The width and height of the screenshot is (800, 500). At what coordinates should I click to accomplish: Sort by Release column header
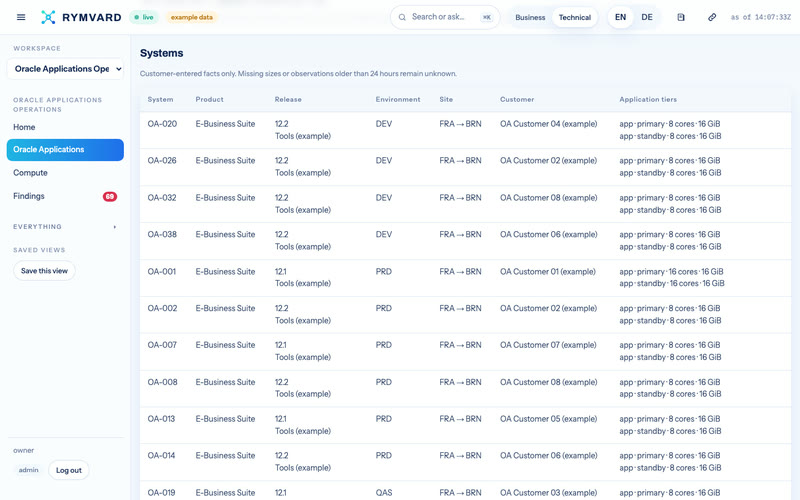pyautogui.click(x=288, y=99)
